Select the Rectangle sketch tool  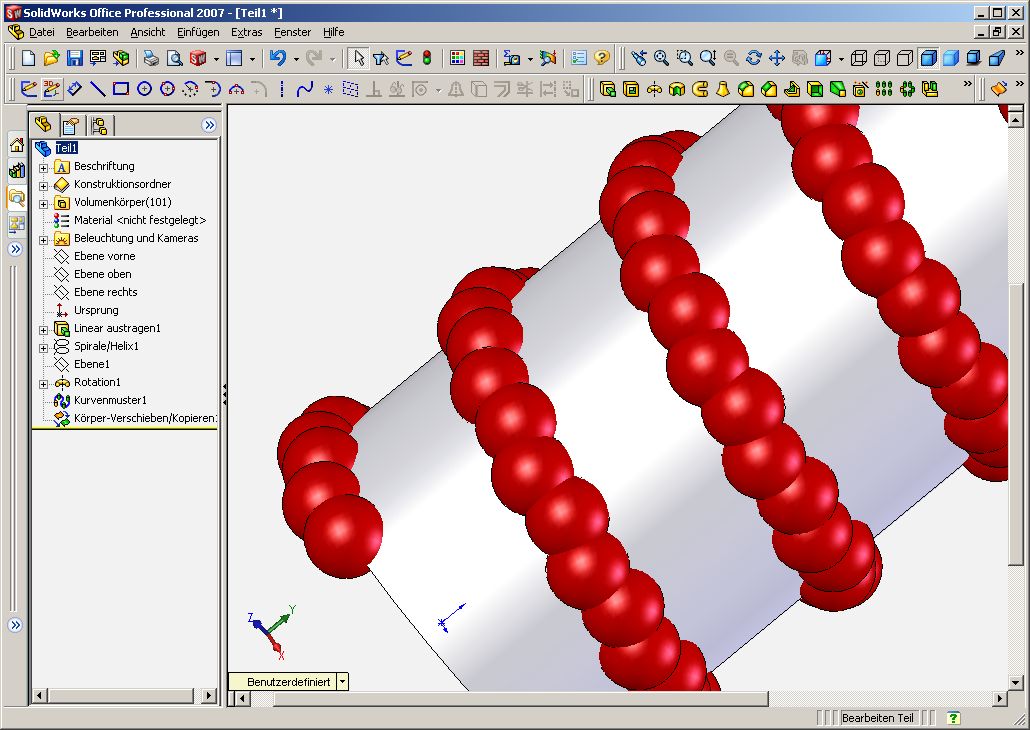tap(121, 89)
